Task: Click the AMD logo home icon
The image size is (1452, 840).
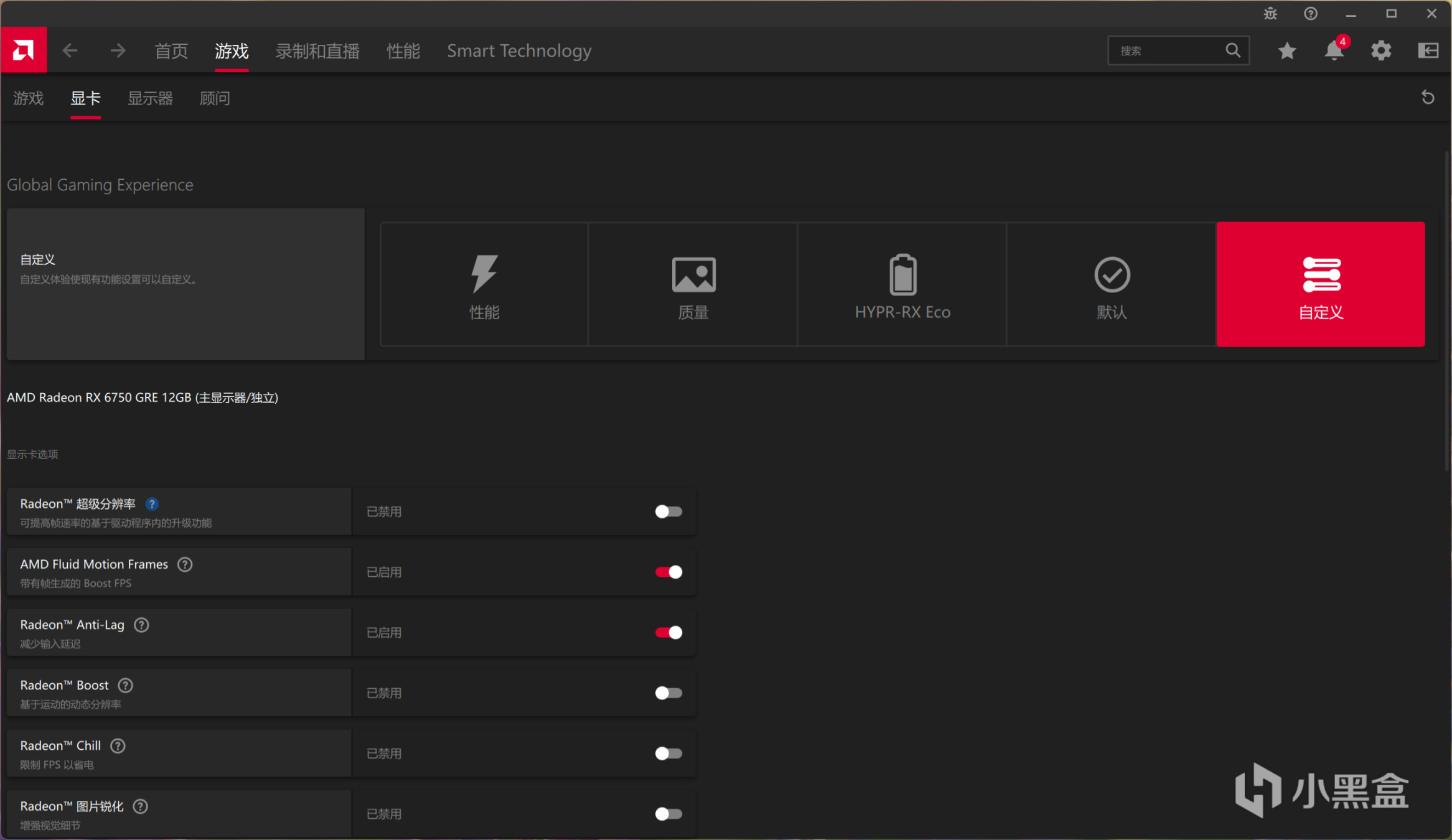Action: [24, 50]
